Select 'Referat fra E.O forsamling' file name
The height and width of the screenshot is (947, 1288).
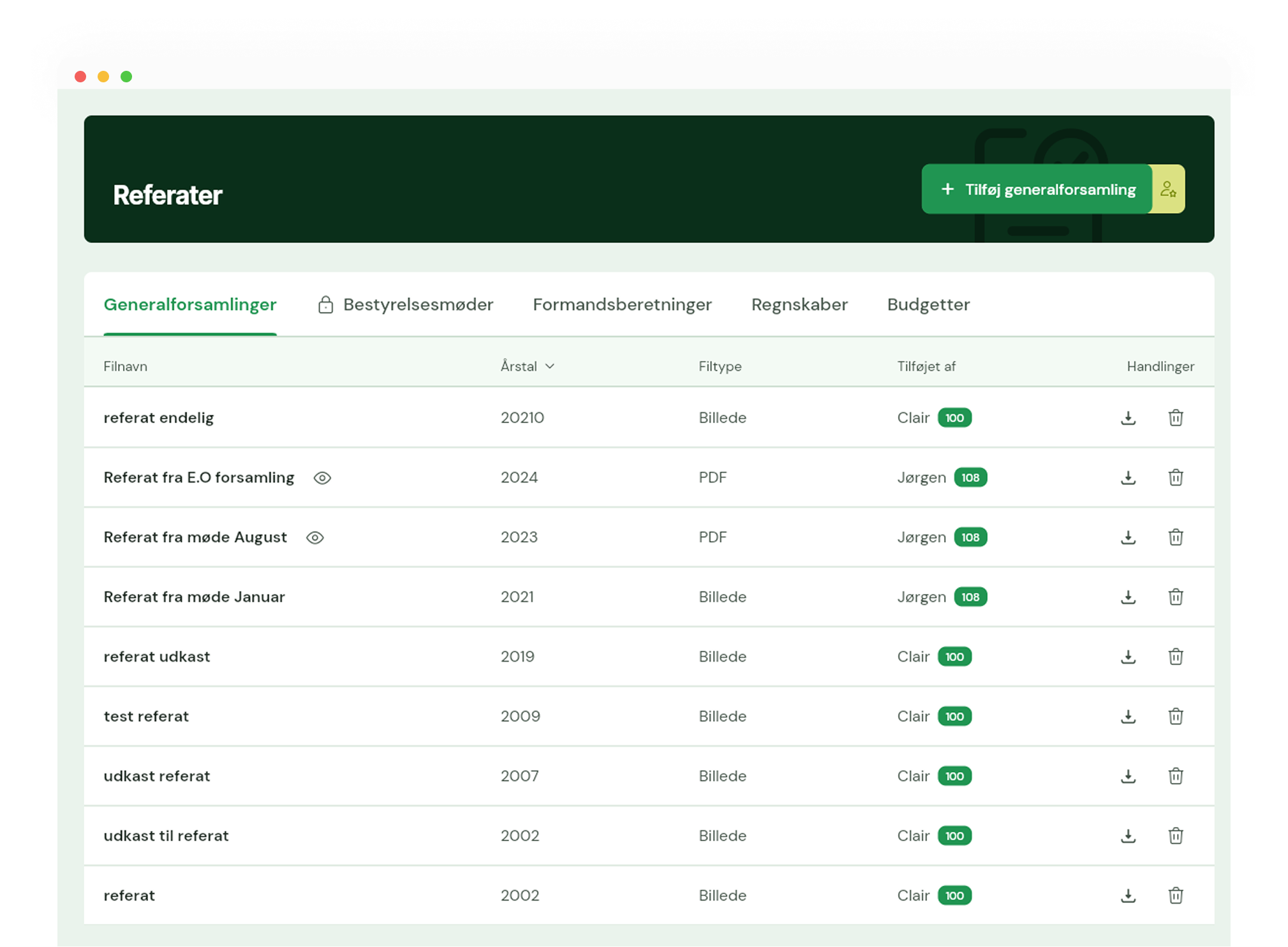198,477
